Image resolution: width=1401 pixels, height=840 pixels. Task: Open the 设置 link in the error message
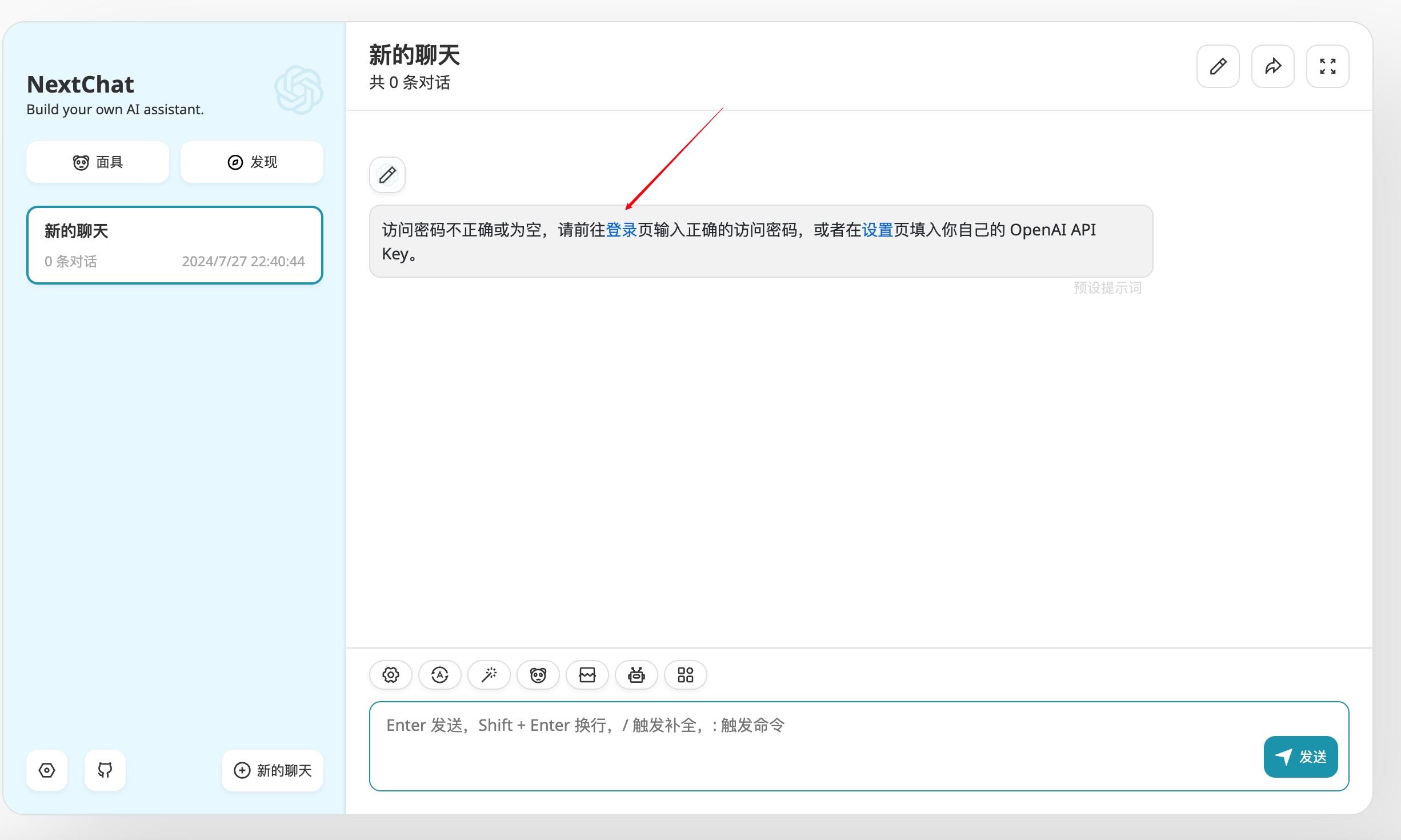pos(876,230)
